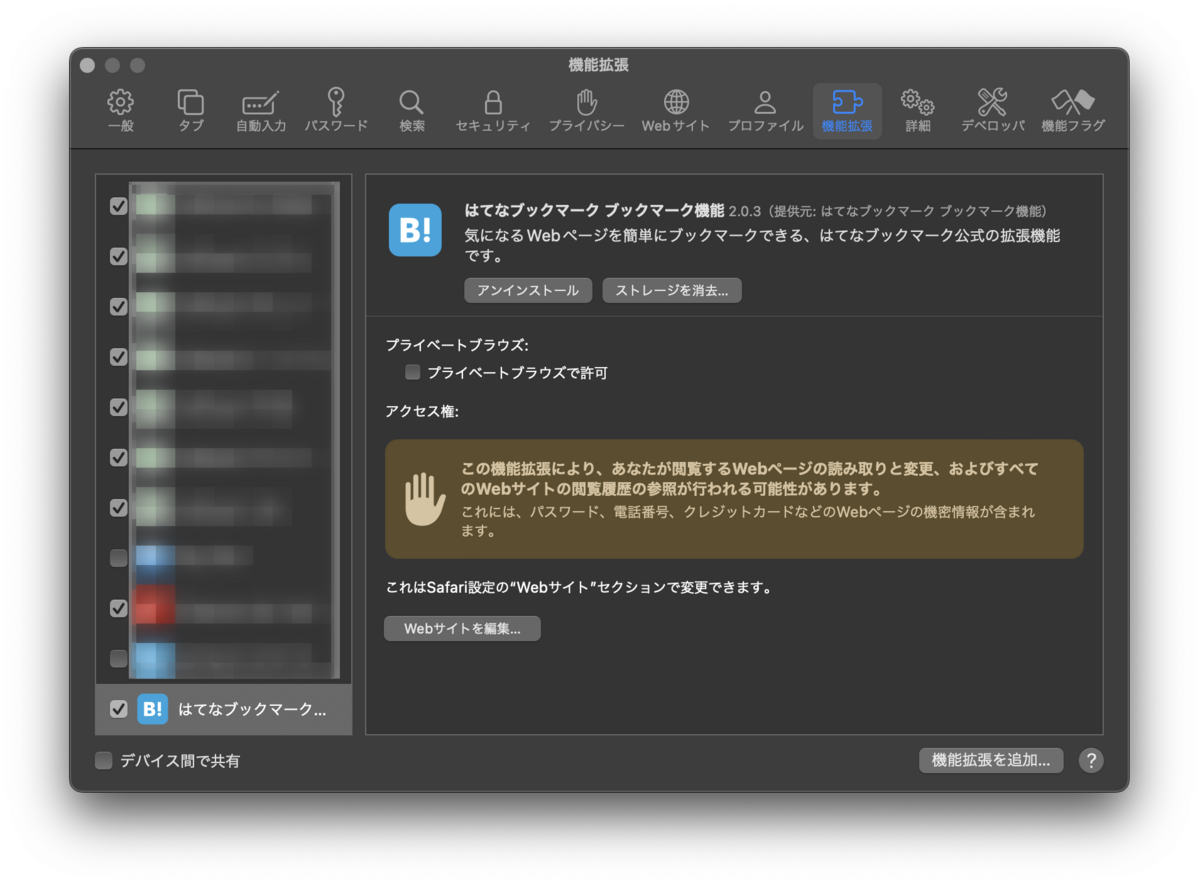Open the 自動入力 autofill pane
Image resolution: width=1200 pixels, height=885 pixels.
click(x=261, y=111)
